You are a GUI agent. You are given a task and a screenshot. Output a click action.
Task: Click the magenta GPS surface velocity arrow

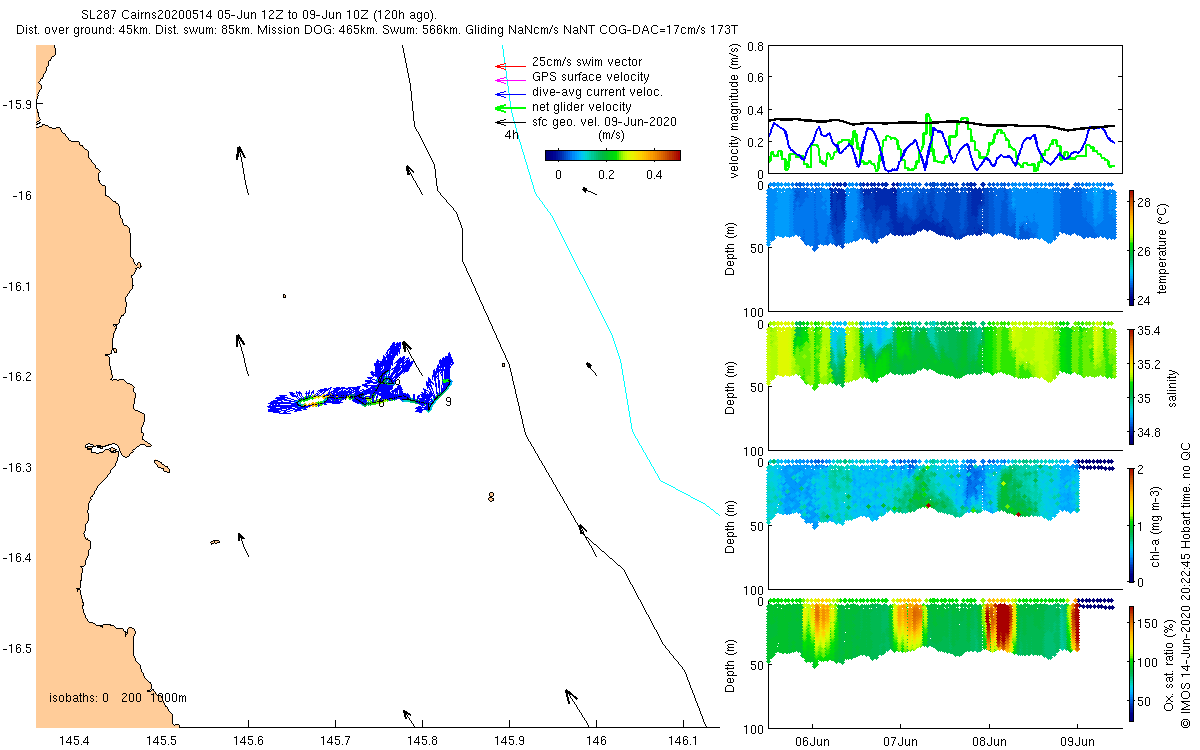[510, 79]
